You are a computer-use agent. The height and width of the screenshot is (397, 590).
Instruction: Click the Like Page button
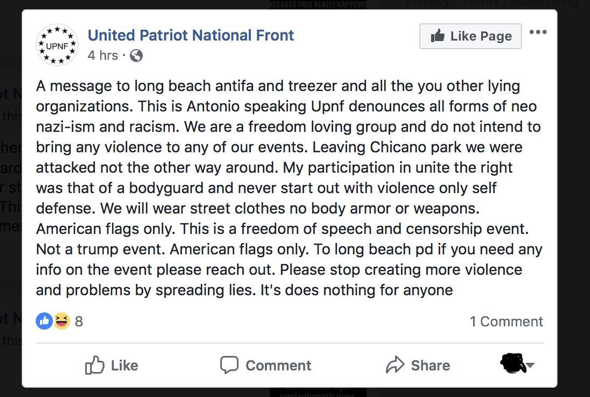point(470,36)
